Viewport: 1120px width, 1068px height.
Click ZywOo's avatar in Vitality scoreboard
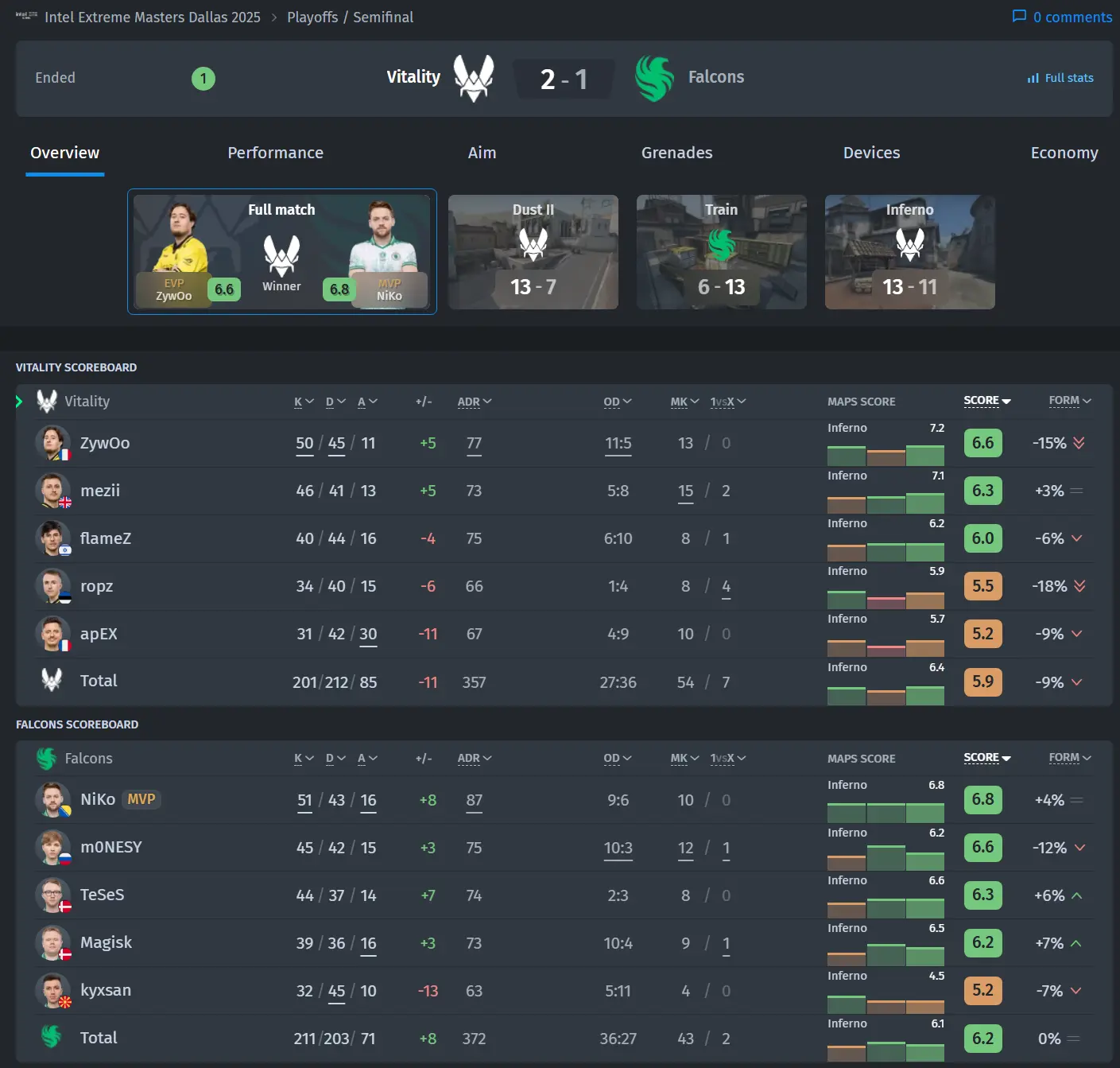[52, 443]
